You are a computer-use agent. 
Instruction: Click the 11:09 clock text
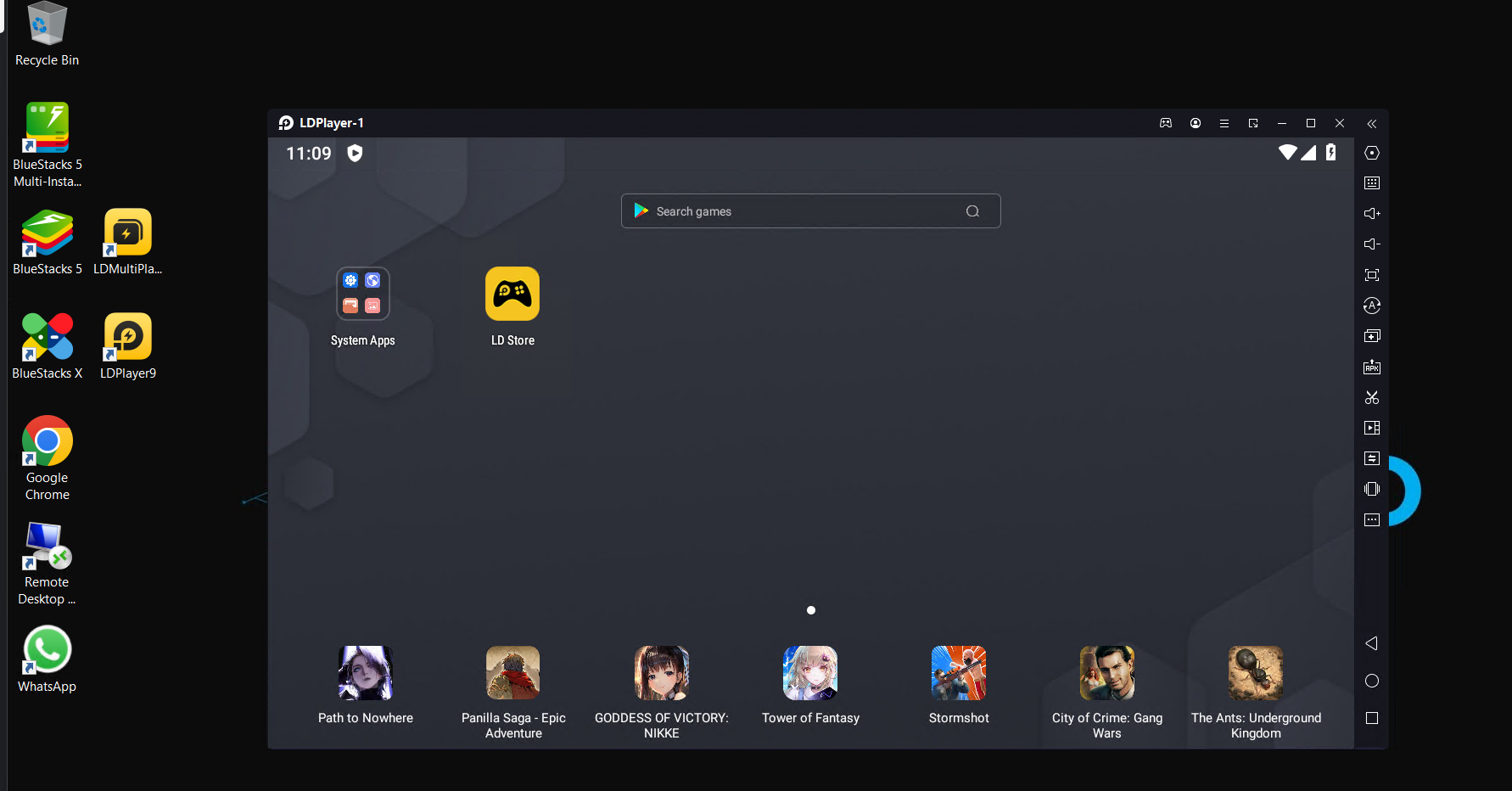309,154
